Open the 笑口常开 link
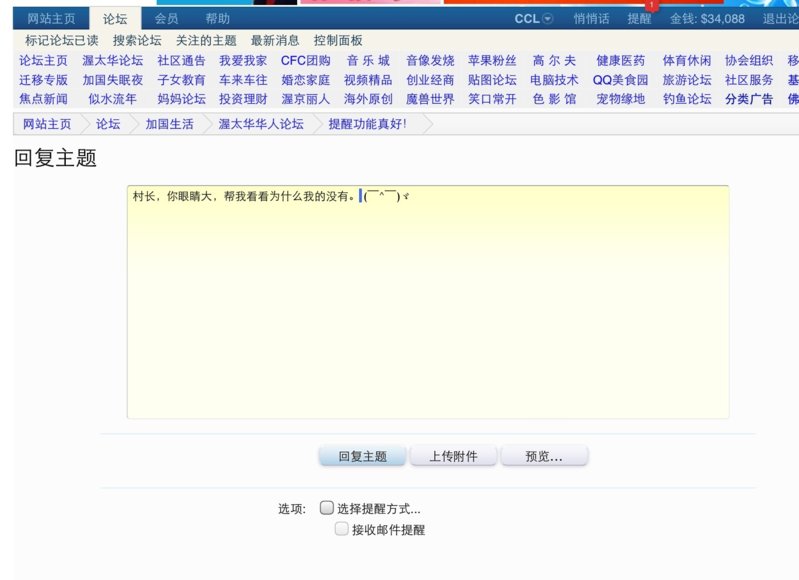 pos(492,99)
